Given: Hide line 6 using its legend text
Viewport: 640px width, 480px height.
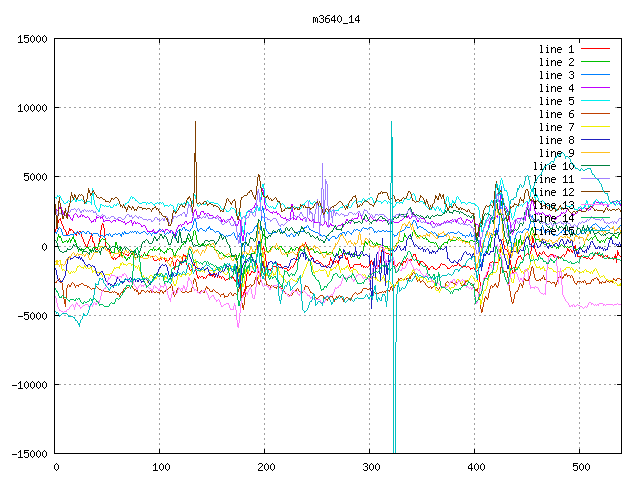Looking at the screenshot, I should (x=556, y=114).
